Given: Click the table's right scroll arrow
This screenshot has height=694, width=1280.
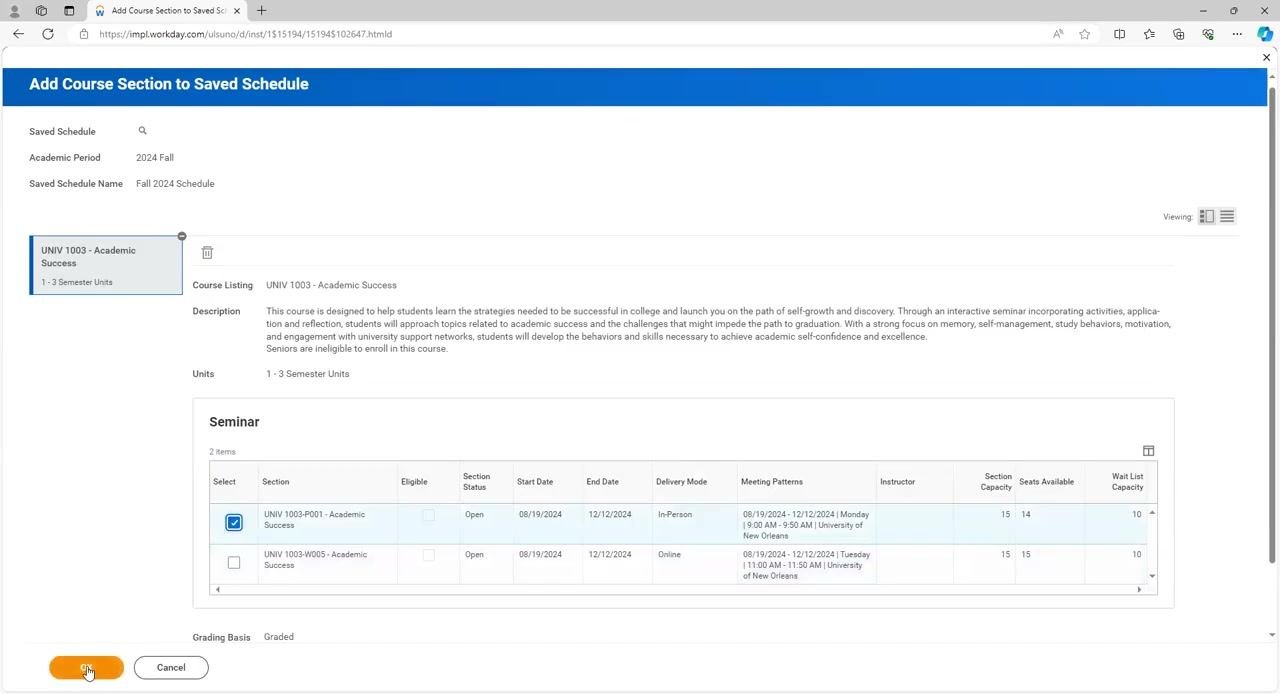Looking at the screenshot, I should (x=1139, y=589).
